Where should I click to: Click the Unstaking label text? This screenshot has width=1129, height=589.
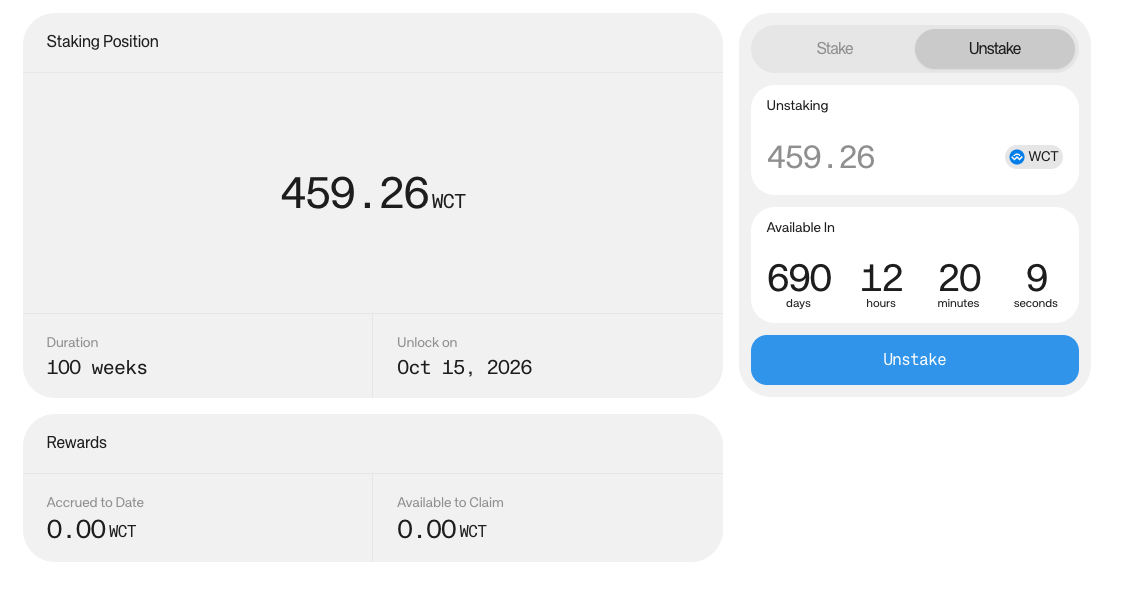pyautogui.click(x=797, y=106)
